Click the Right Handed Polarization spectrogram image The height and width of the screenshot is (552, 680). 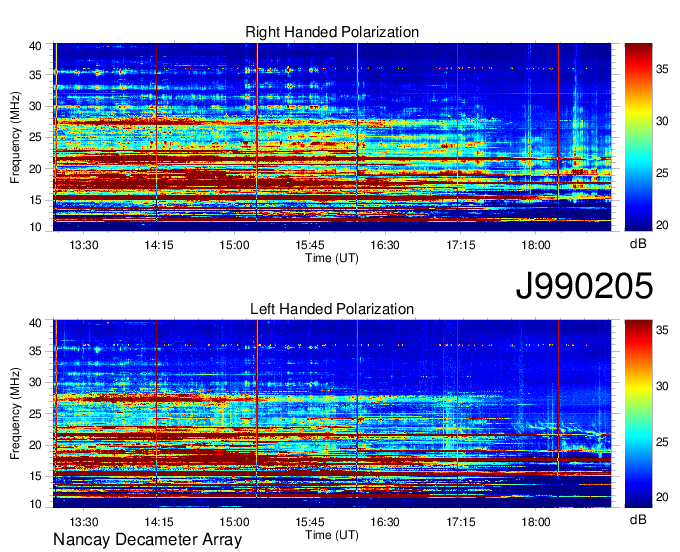tap(332, 137)
